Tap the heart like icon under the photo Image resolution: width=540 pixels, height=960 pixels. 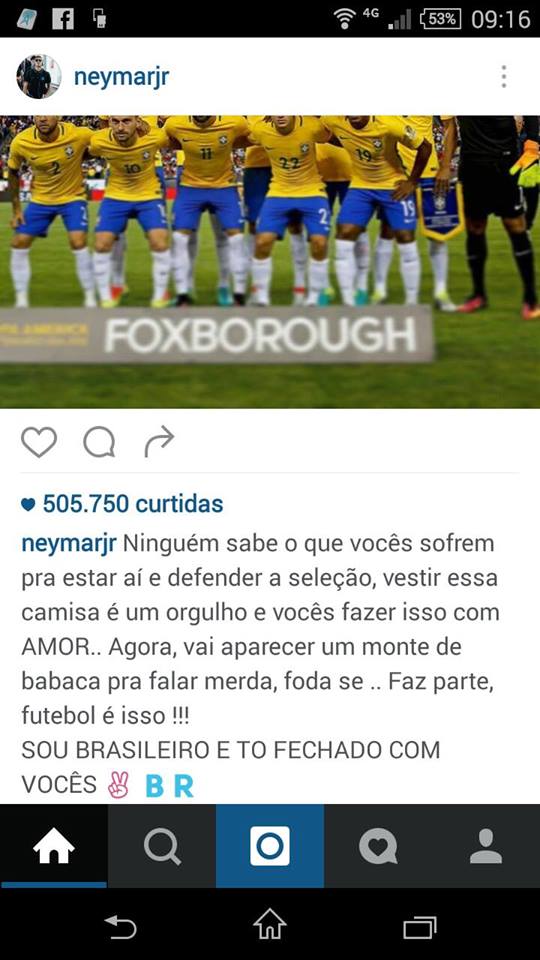(x=39, y=442)
